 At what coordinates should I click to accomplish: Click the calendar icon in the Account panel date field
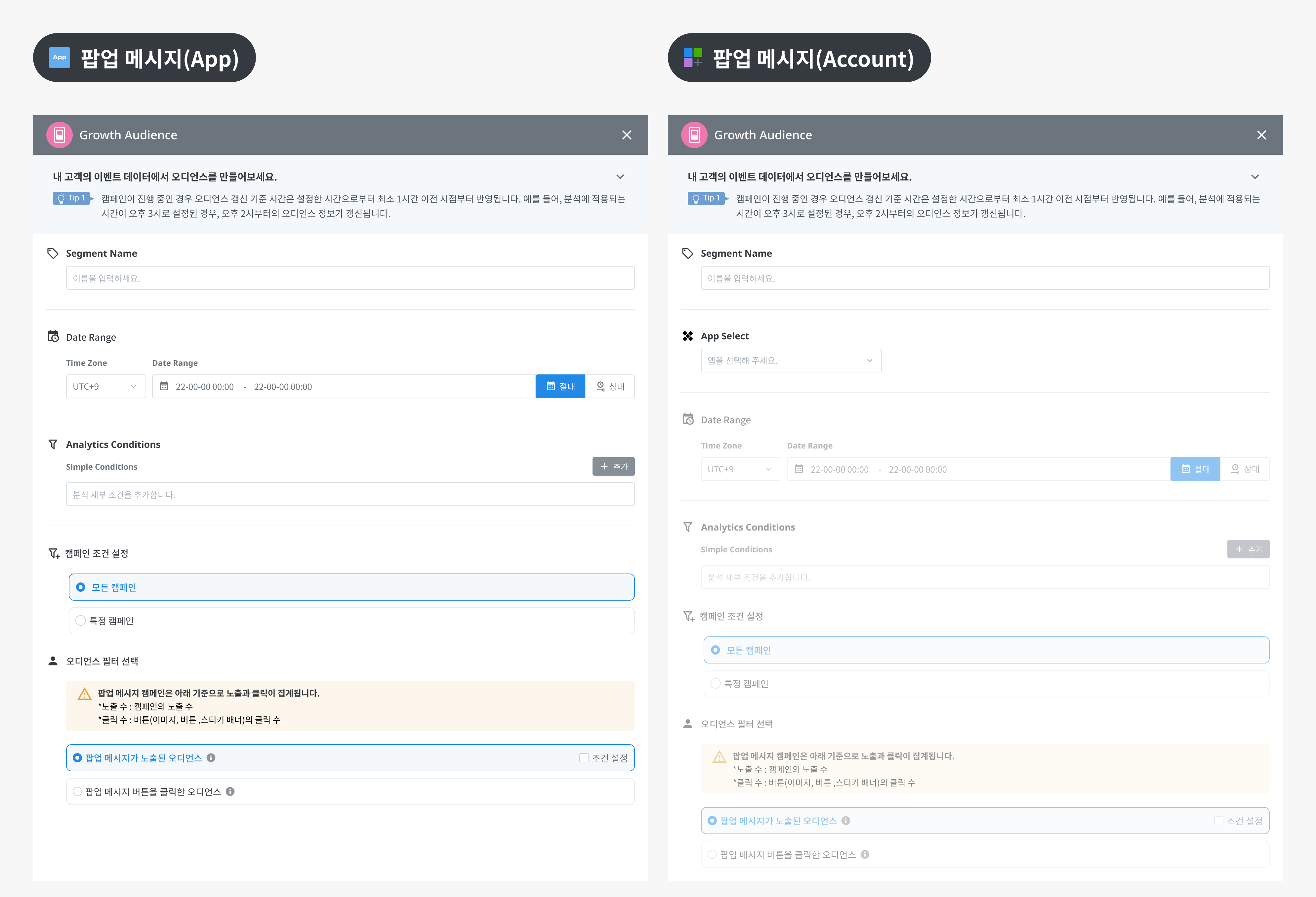tap(799, 469)
